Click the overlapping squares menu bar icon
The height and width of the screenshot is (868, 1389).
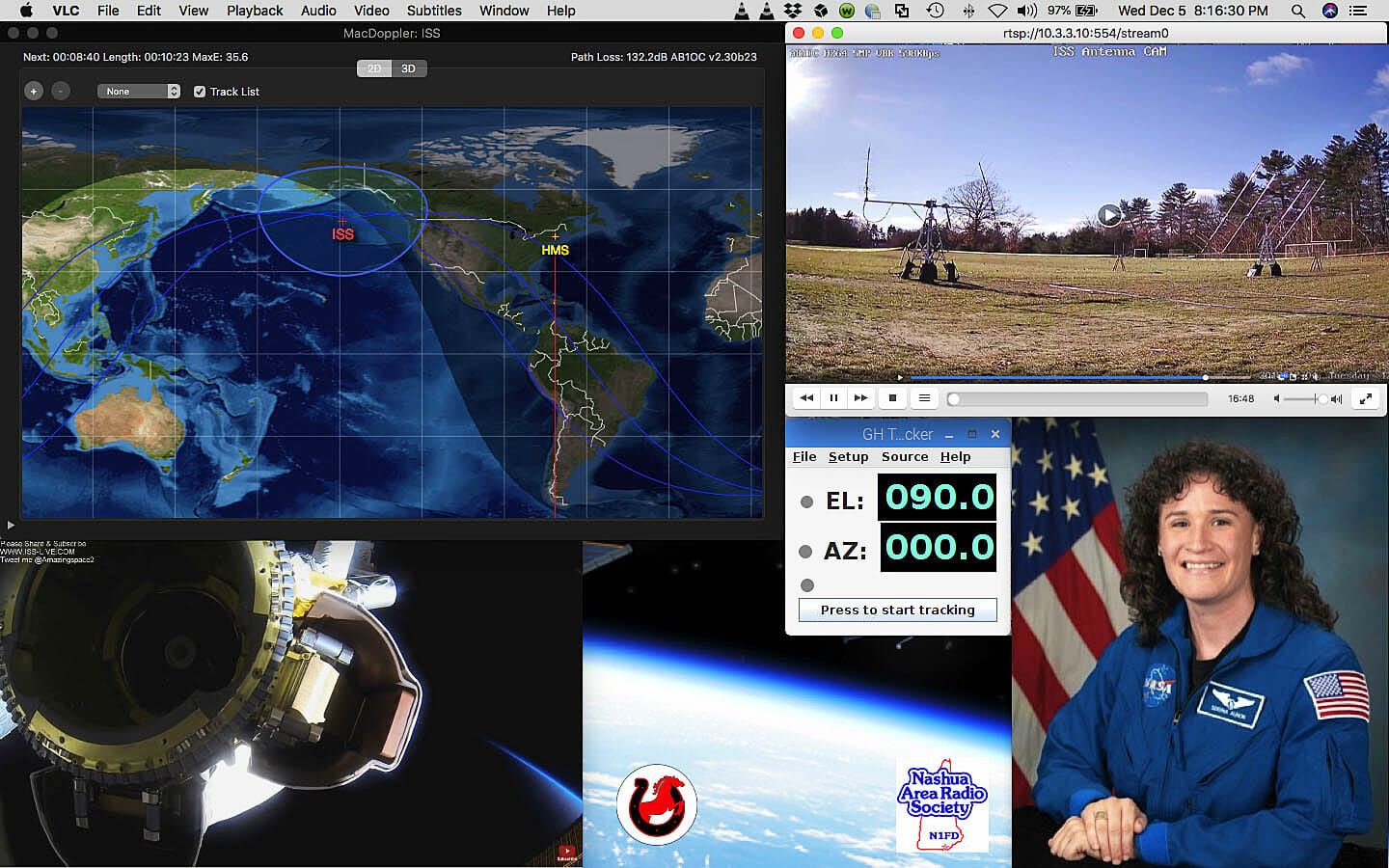coord(902,11)
